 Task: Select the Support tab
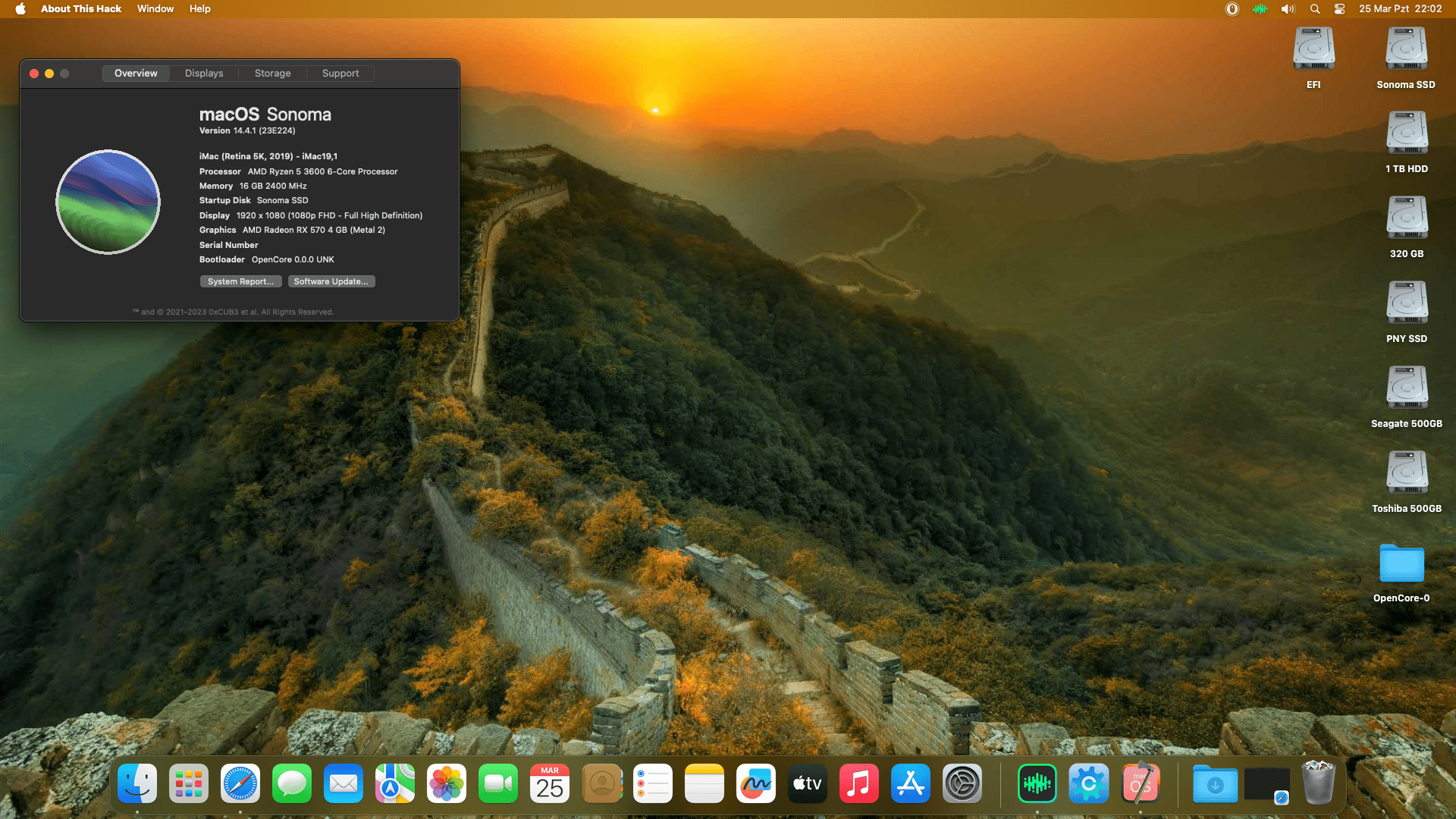coord(340,74)
